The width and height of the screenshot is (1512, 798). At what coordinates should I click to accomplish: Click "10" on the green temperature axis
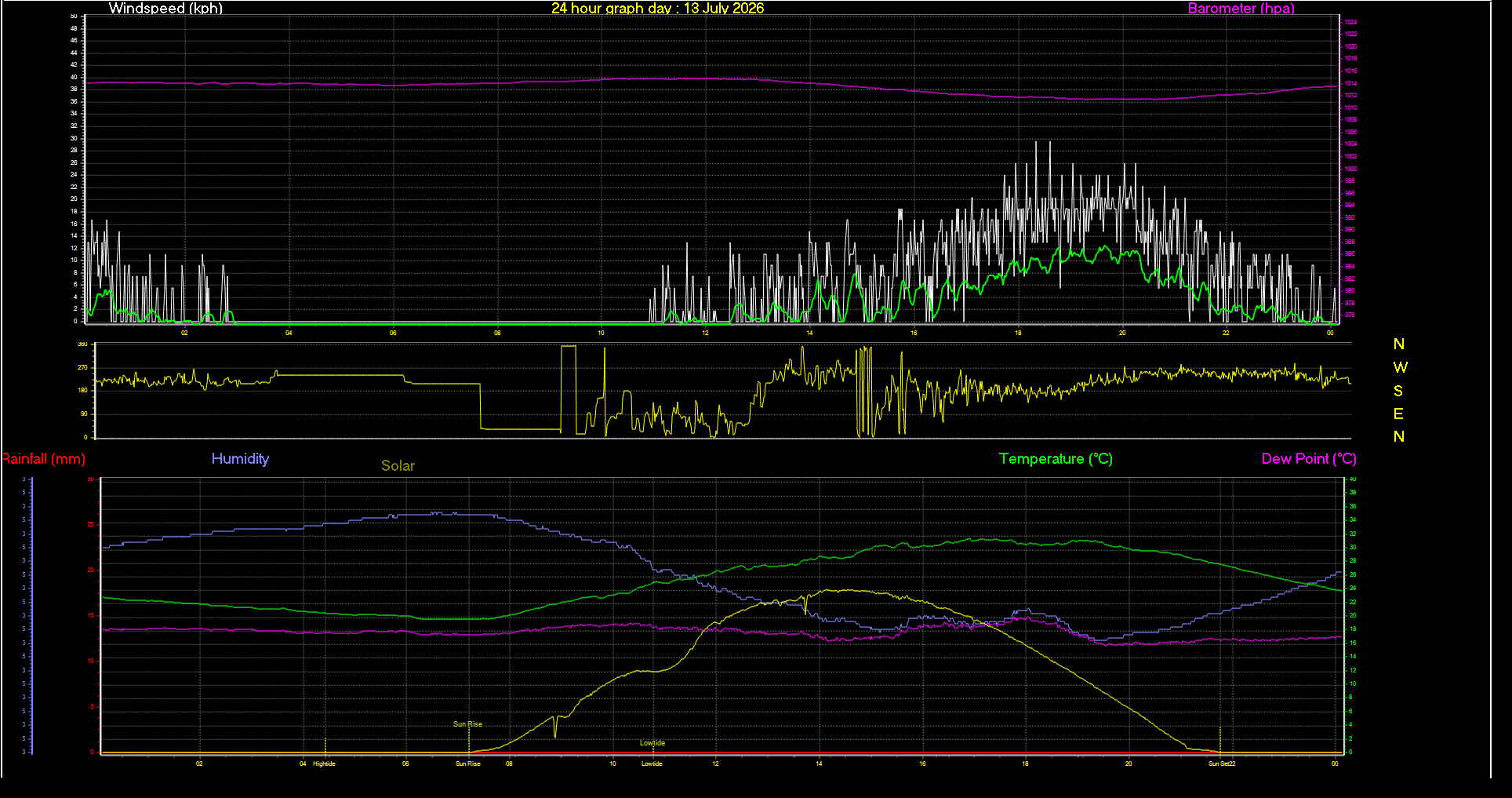tap(1352, 683)
